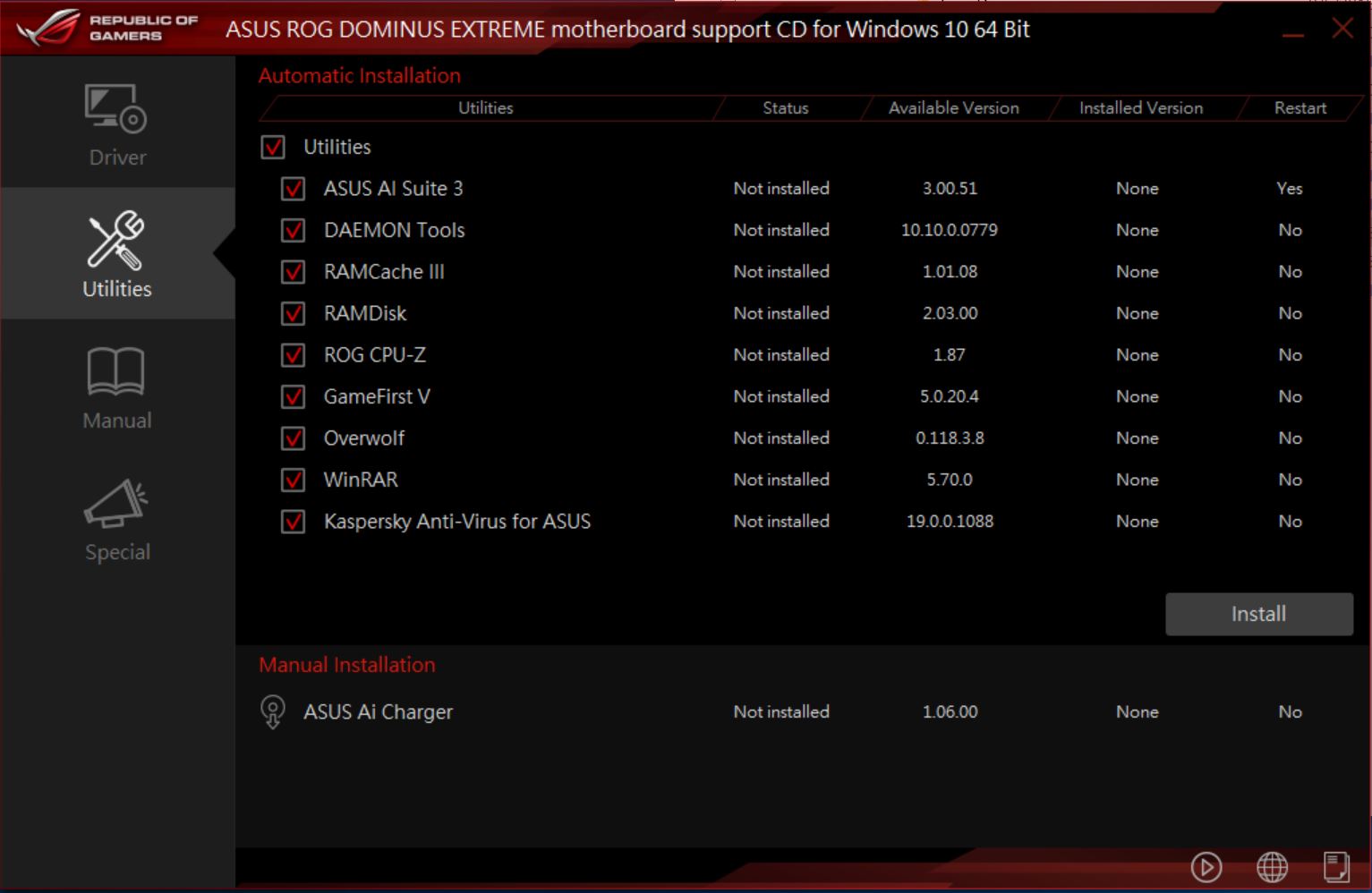Uncheck ASUS AI Suite 3
This screenshot has width=1372, height=893.
293,189
